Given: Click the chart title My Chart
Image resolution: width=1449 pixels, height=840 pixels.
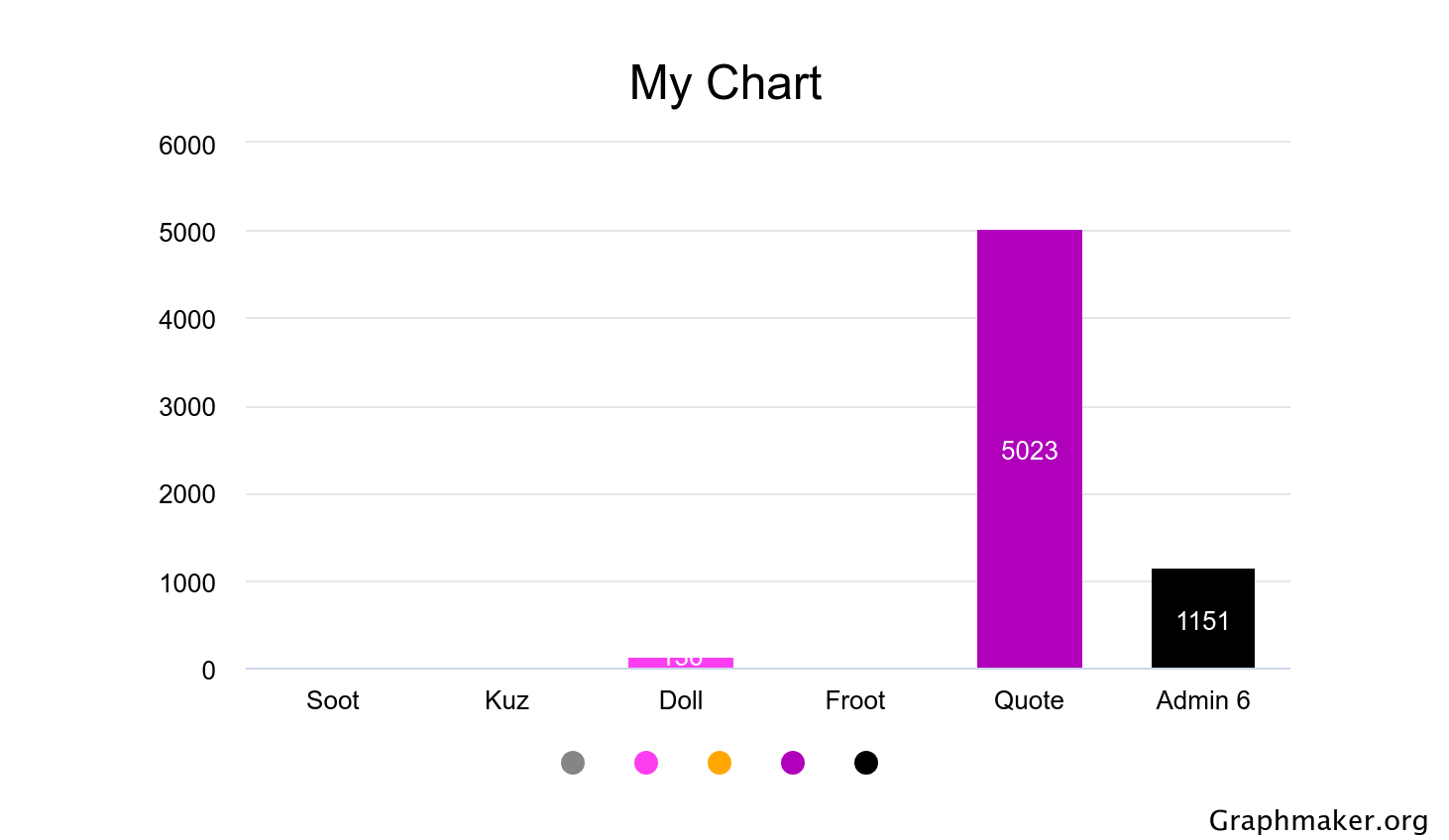Looking at the screenshot, I should click(725, 83).
